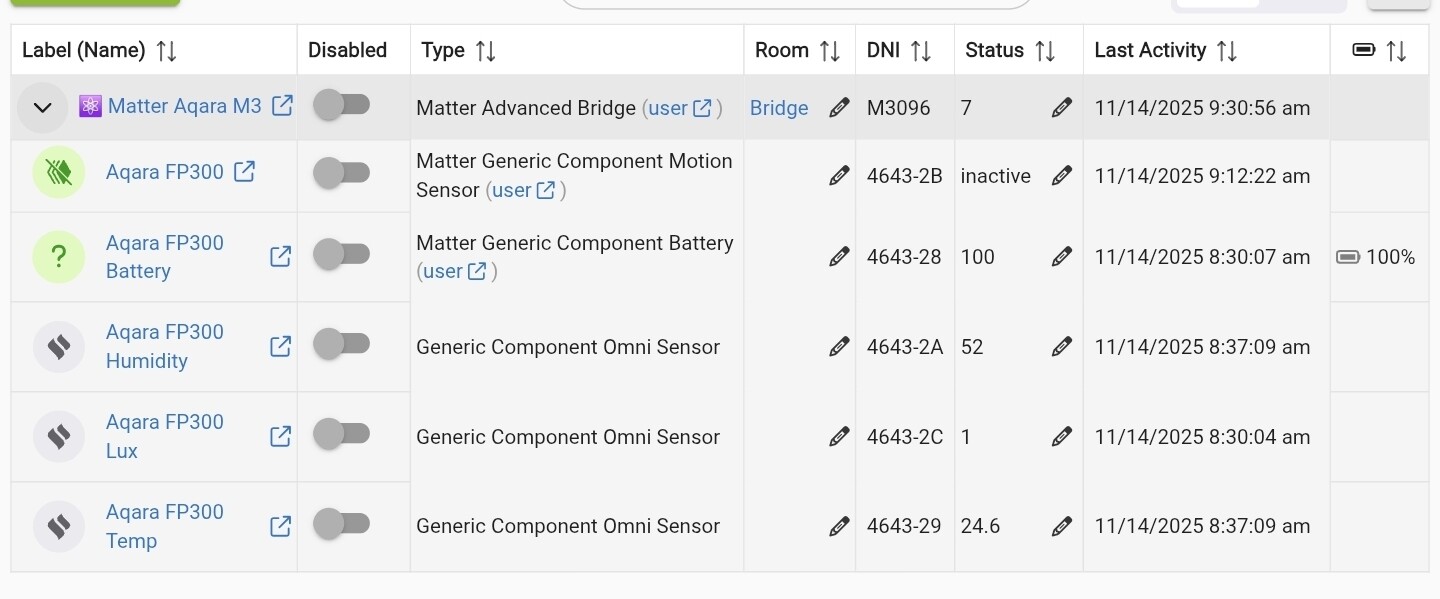The height and width of the screenshot is (599, 1440).
Task: Open Bridge room link
Action: pos(779,108)
